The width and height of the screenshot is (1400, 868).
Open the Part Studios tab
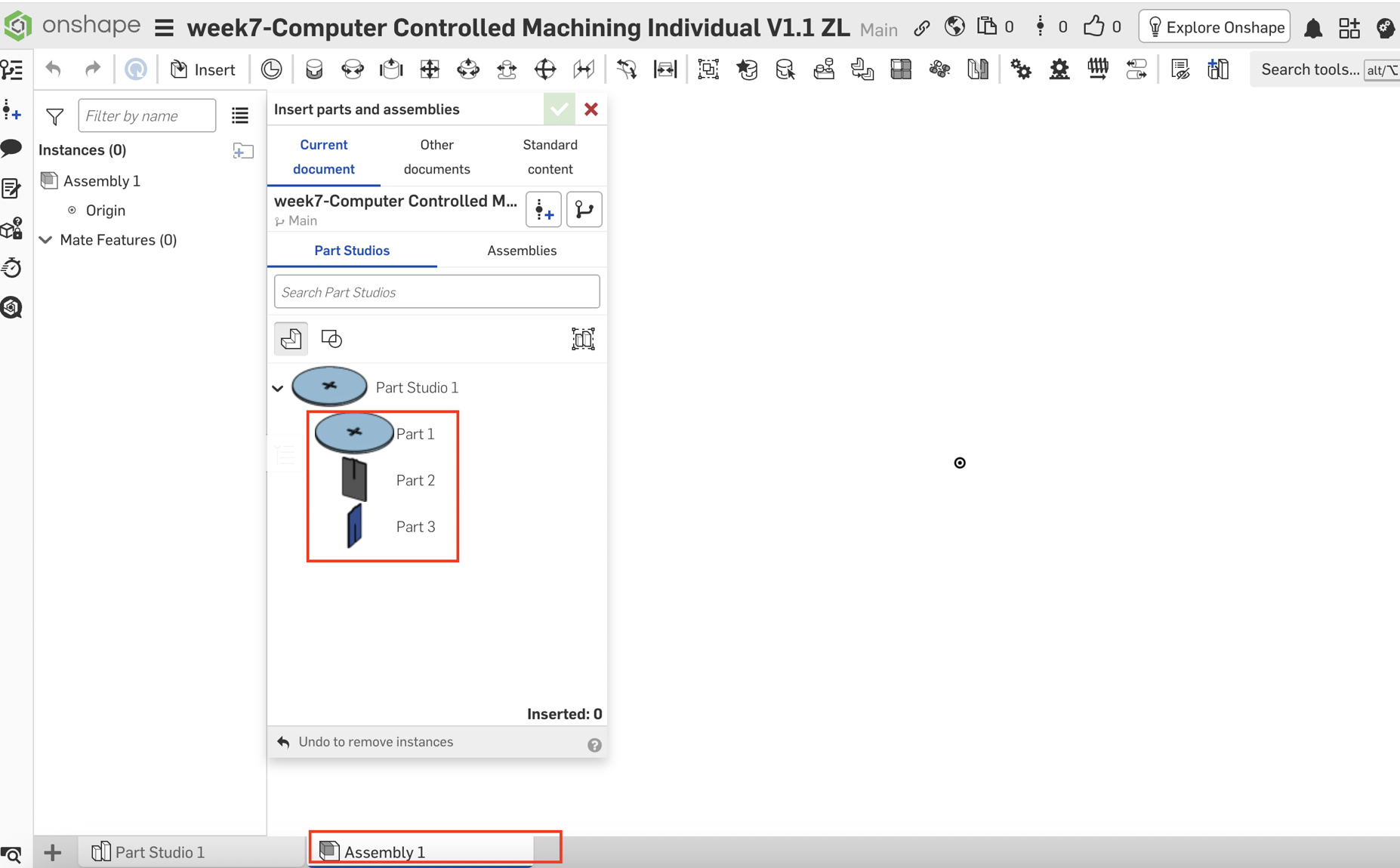(352, 251)
